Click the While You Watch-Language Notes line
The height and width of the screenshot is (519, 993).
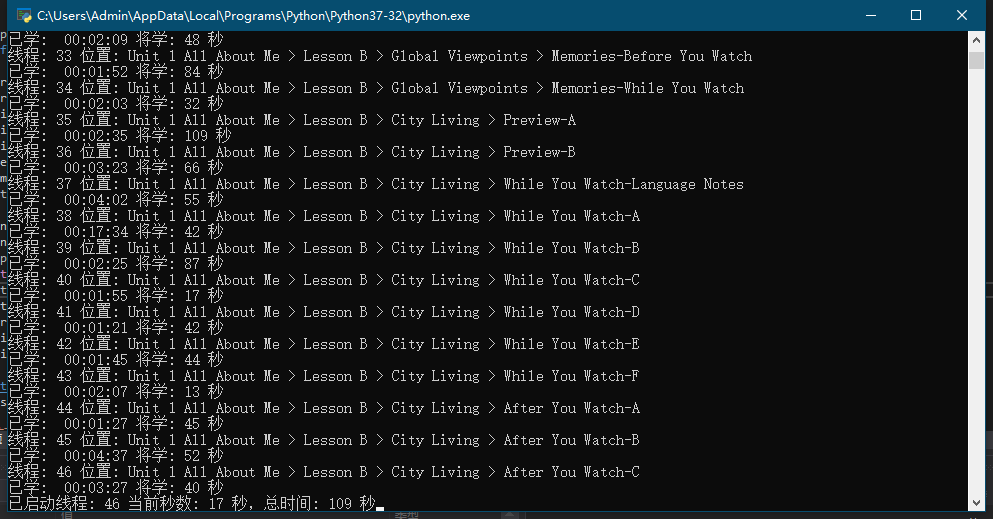[376, 185]
